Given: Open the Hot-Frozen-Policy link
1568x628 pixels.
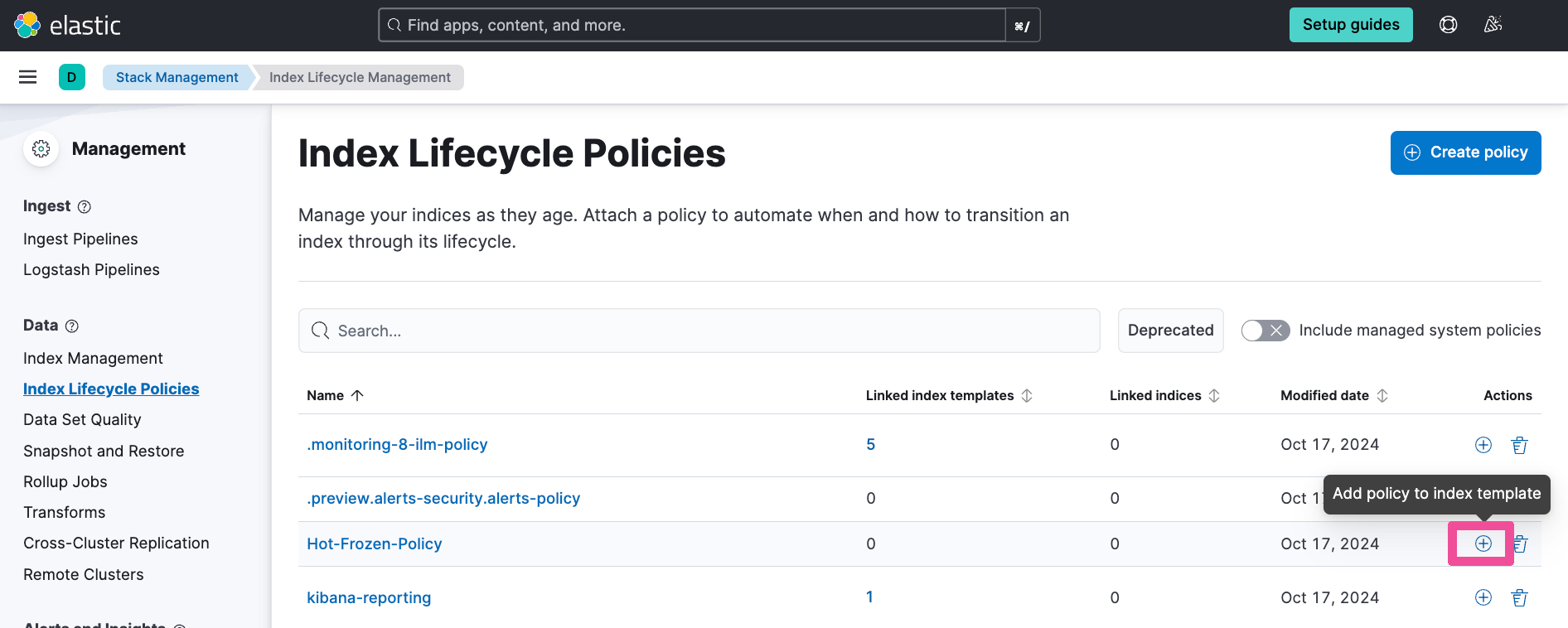Looking at the screenshot, I should (x=374, y=543).
